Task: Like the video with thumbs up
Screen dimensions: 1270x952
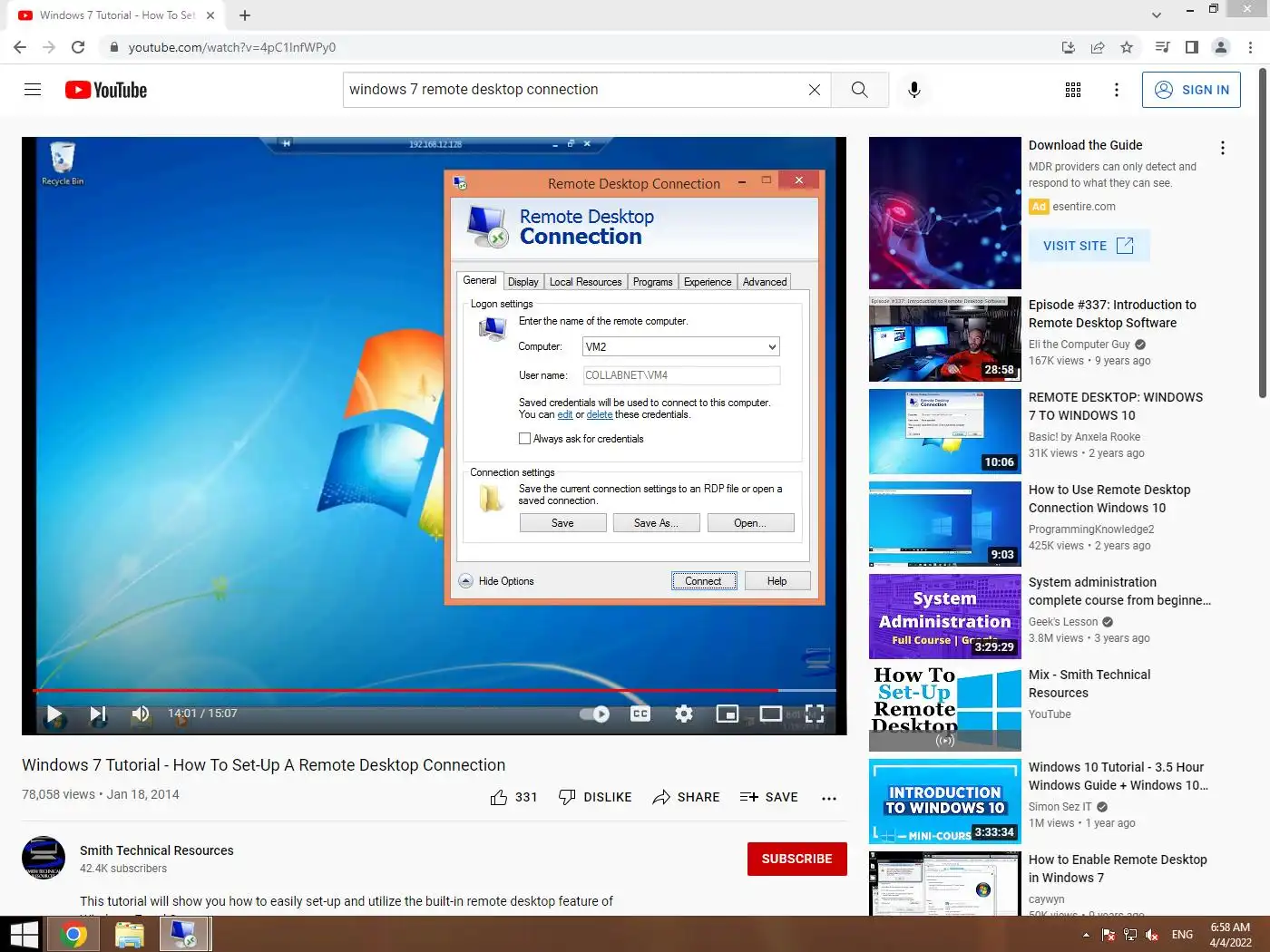Action: [513, 797]
